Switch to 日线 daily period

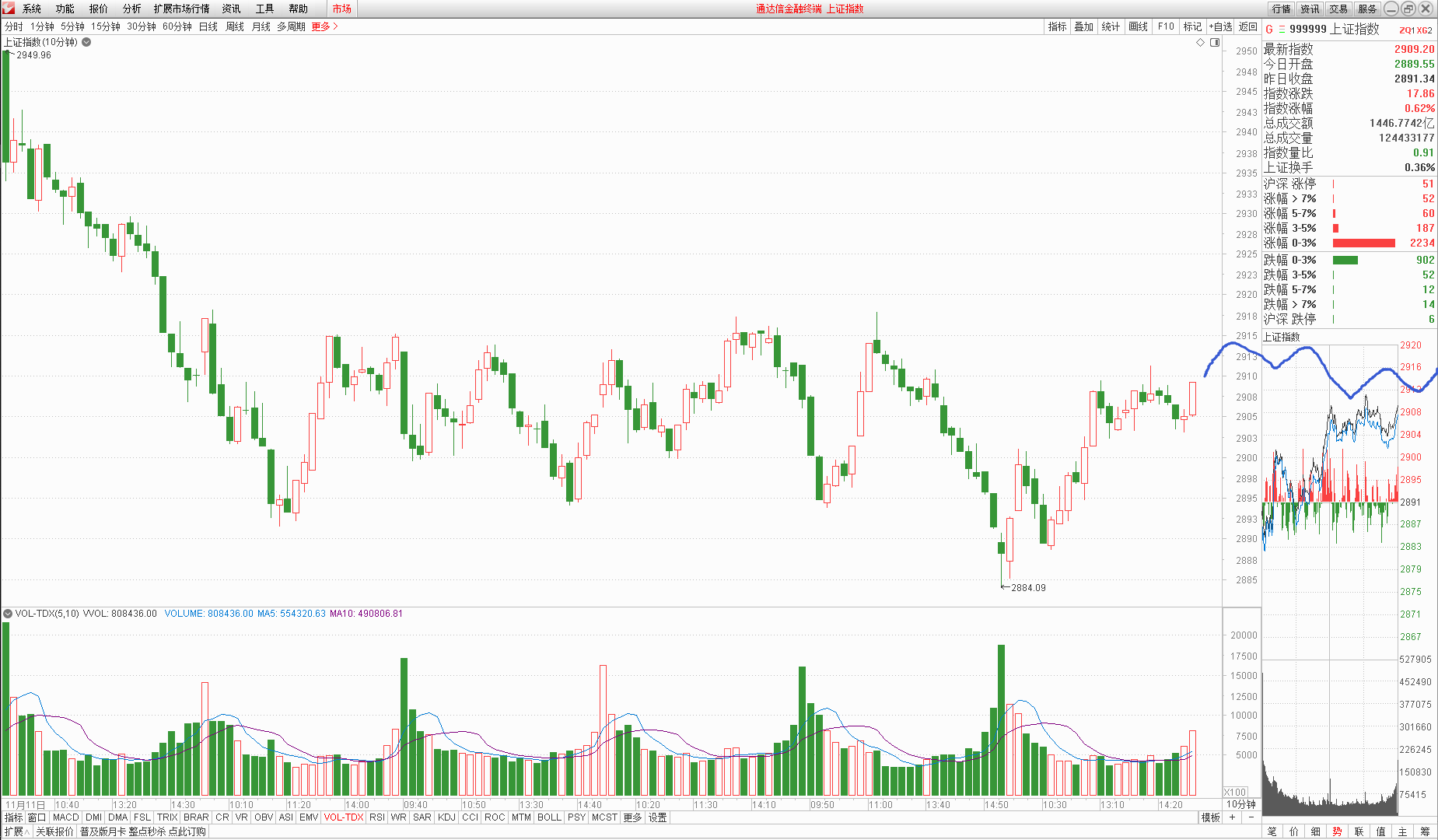point(208,26)
